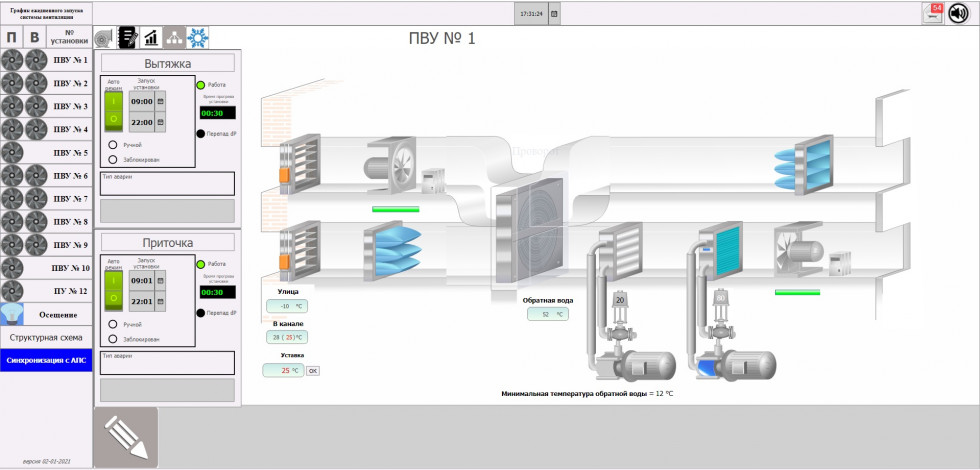Open time picker beside 22:01 in Приточка
This screenshot has width=980, height=470.
coord(160,301)
